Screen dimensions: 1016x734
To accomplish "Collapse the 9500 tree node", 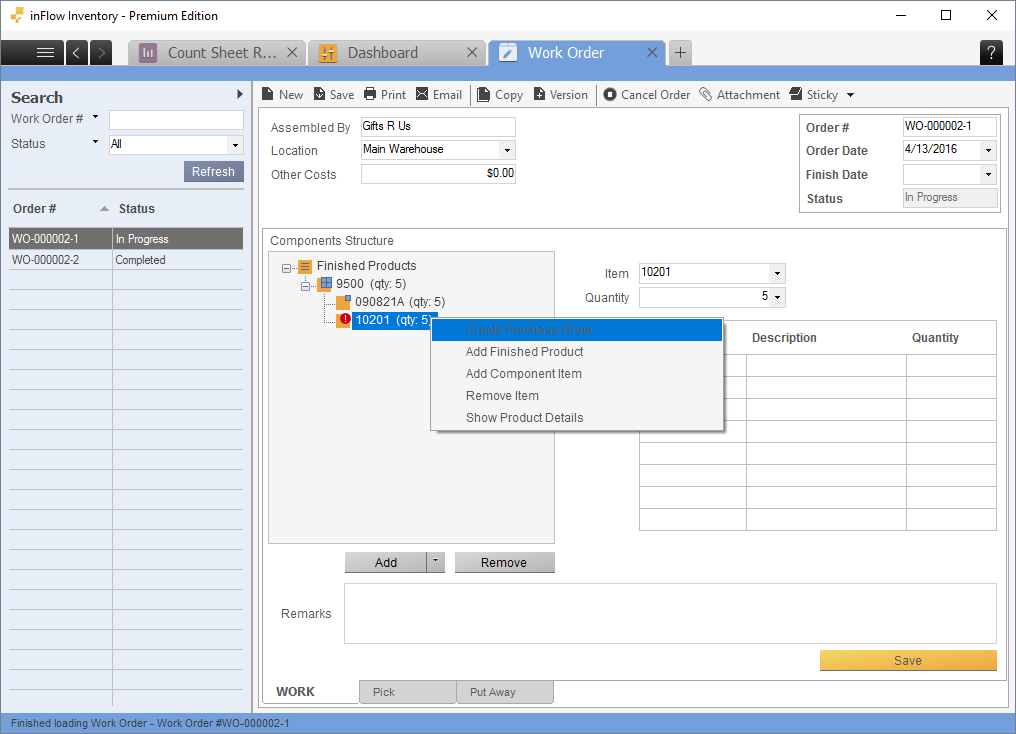I will click(305, 286).
